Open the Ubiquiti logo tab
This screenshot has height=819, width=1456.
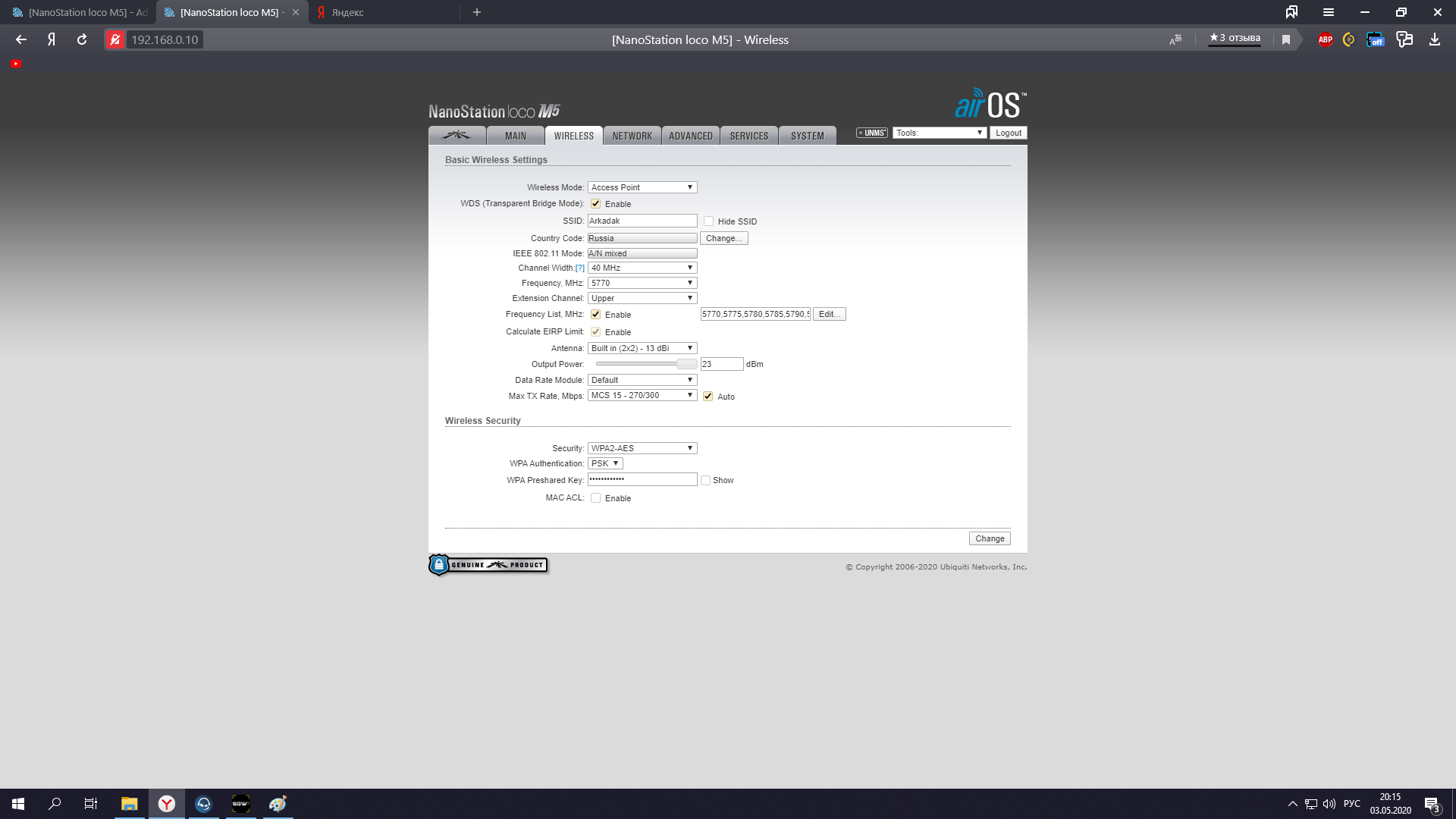tap(457, 136)
